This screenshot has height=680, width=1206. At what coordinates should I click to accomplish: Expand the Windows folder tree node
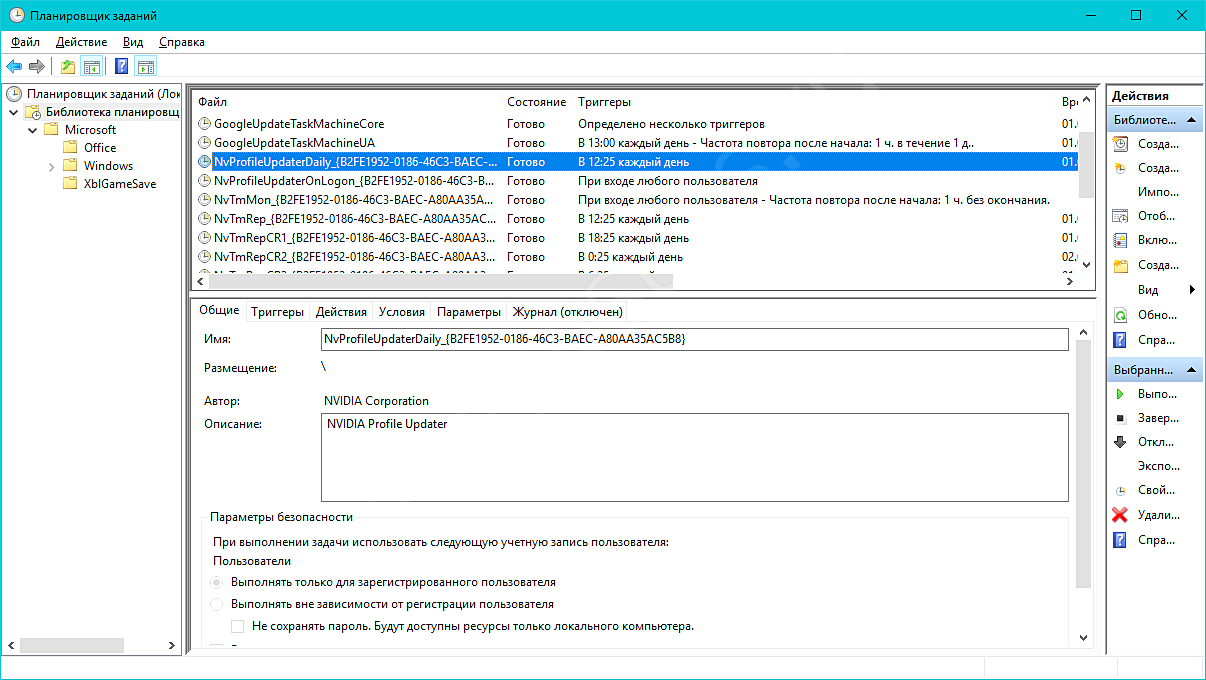tap(51, 166)
